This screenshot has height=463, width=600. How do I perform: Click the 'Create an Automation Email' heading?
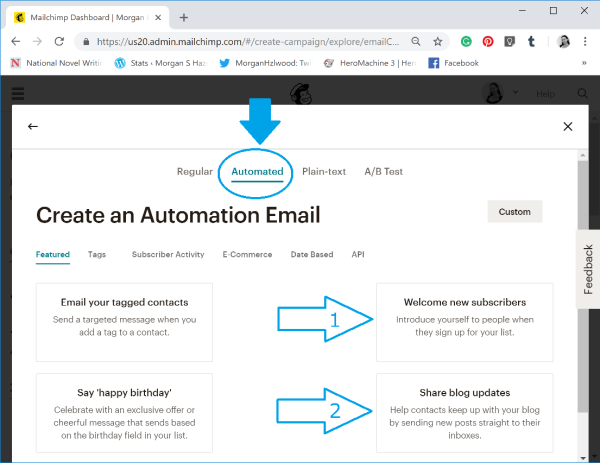click(178, 215)
